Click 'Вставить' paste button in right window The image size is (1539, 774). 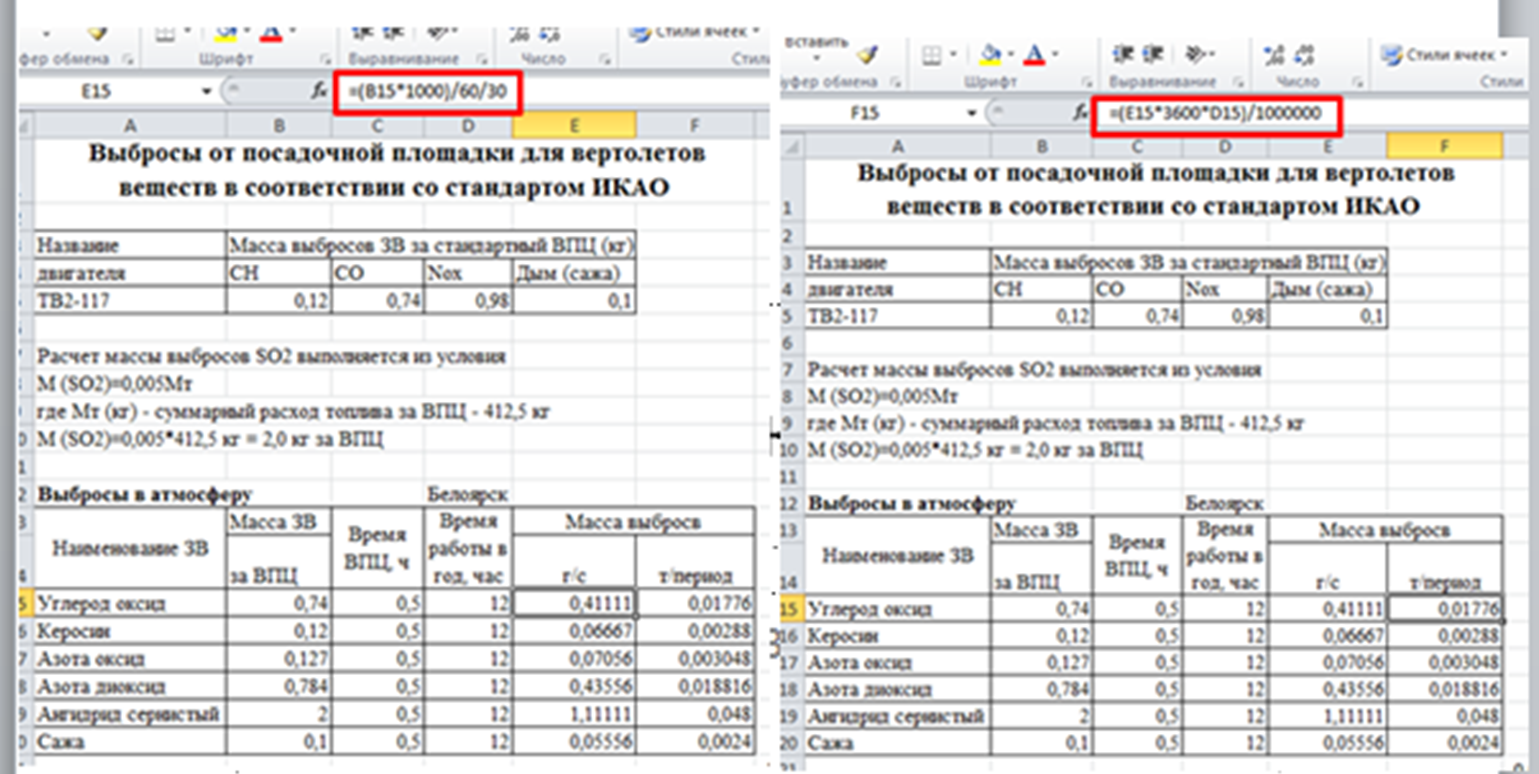pyautogui.click(x=814, y=43)
